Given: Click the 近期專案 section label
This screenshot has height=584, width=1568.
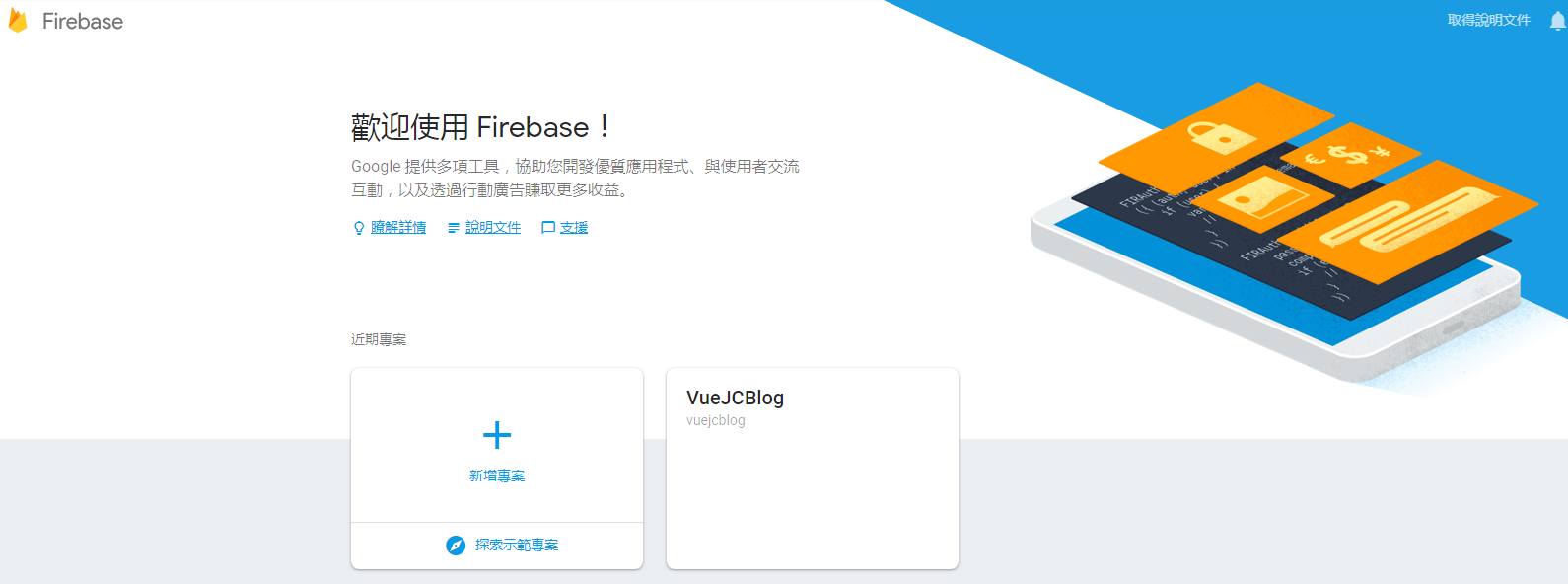Looking at the screenshot, I should (379, 339).
